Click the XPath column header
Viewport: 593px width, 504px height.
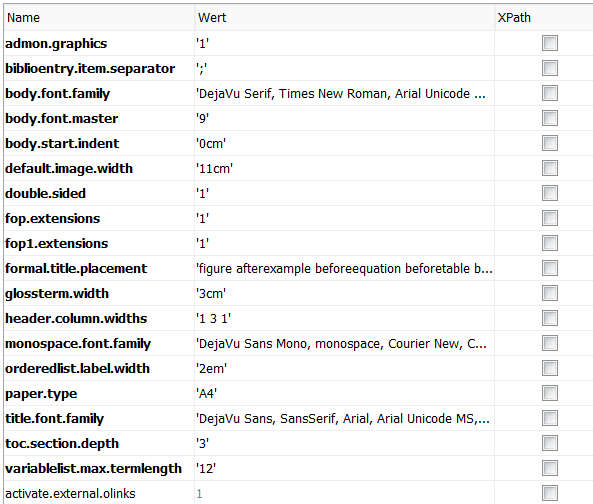click(544, 17)
